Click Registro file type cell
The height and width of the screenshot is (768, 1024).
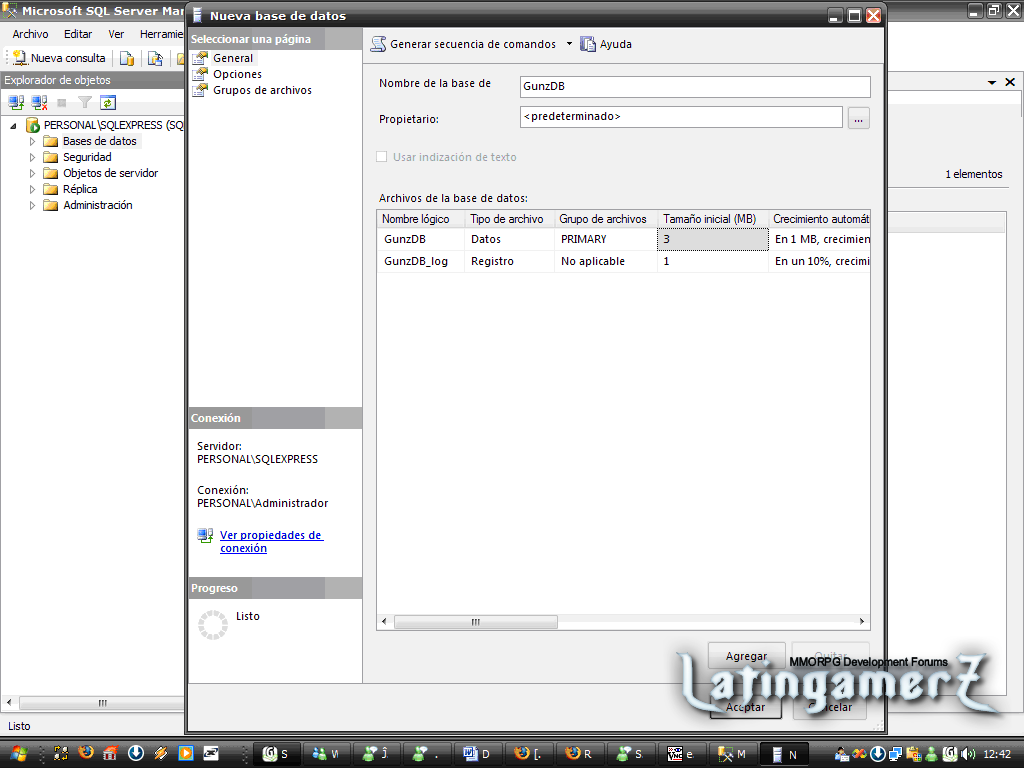(509, 261)
